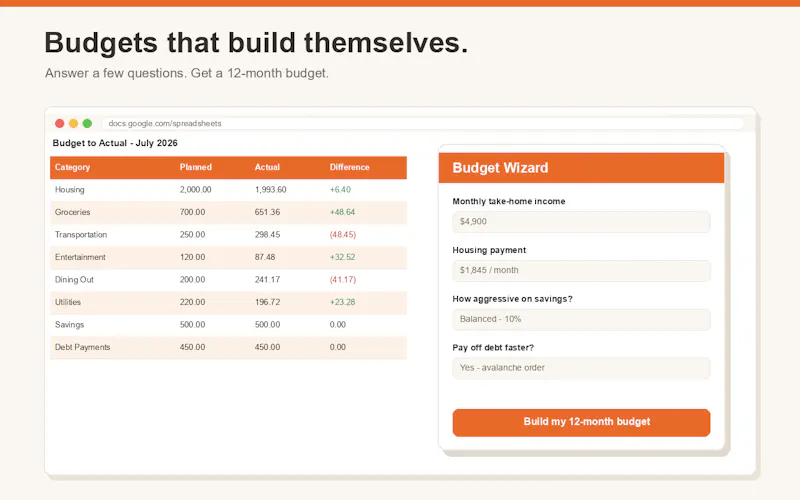The width and height of the screenshot is (800, 500).
Task: Click the Housing payment field showing $1,845 / month
Action: pyautogui.click(x=581, y=270)
